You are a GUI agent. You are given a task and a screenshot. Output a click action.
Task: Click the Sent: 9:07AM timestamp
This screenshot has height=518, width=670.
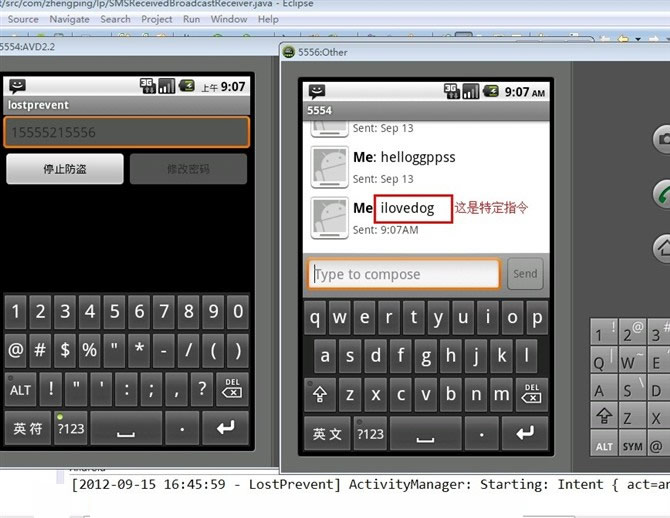coord(385,230)
